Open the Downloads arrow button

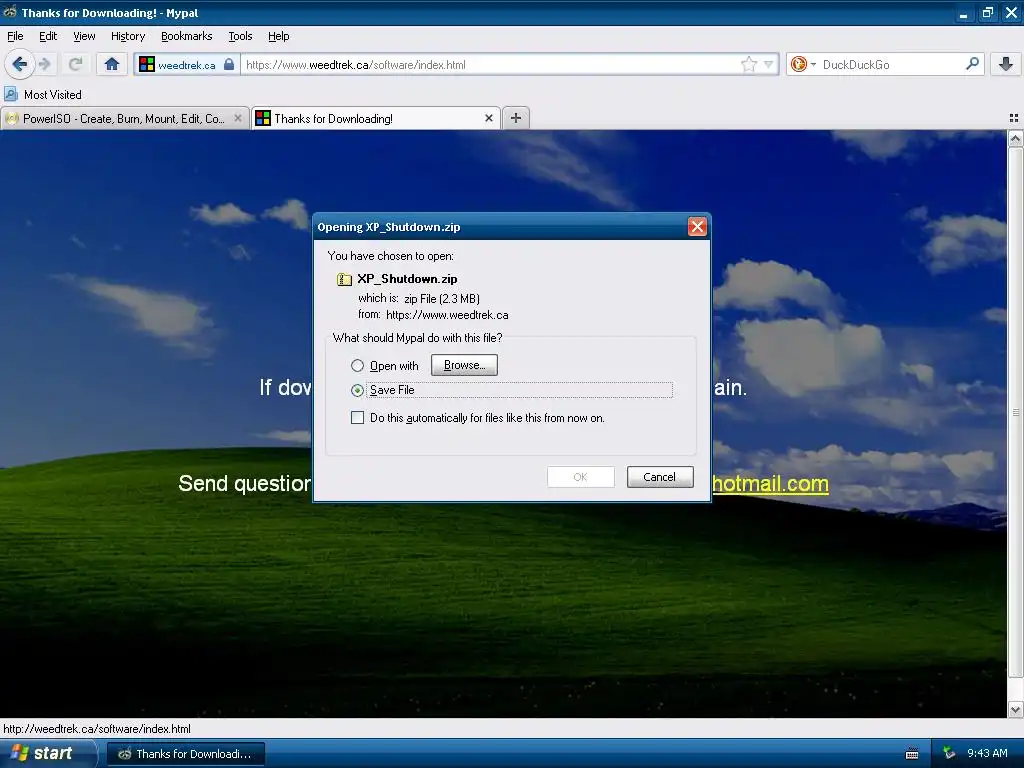pyautogui.click(x=1006, y=64)
